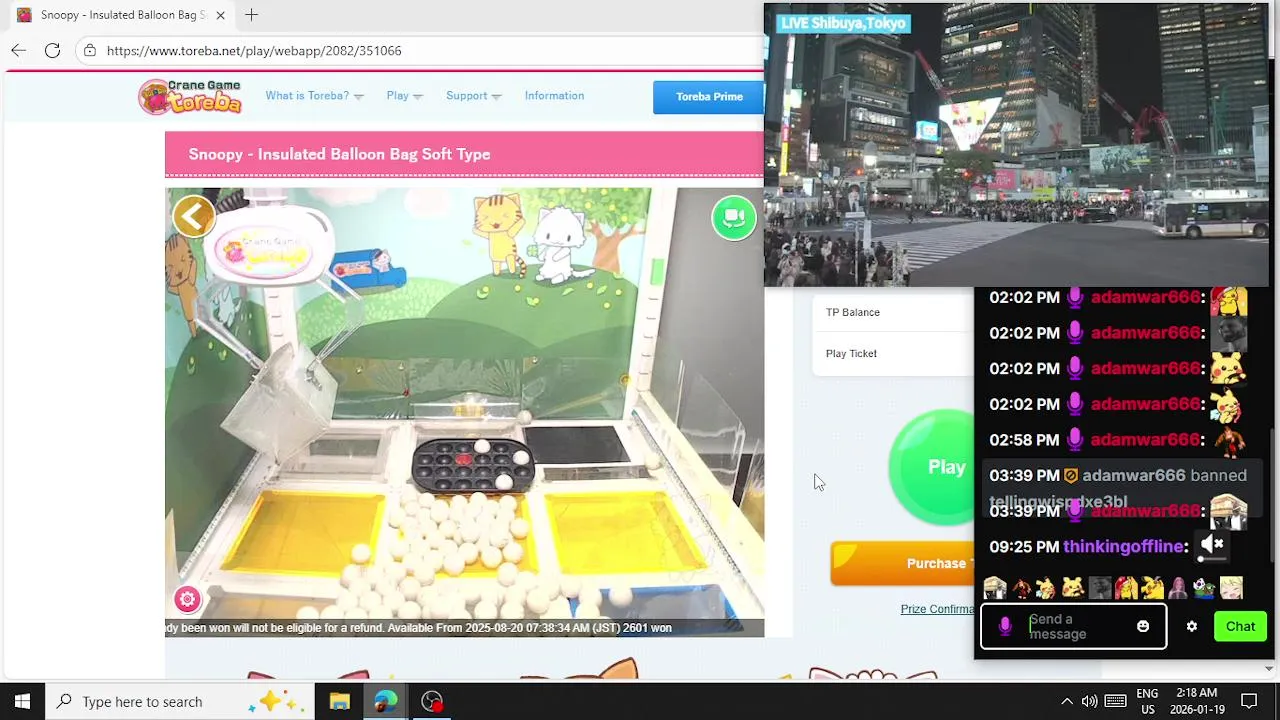Pick gray face emote from emote row
Screen dimensions: 1280x720
(1100, 588)
